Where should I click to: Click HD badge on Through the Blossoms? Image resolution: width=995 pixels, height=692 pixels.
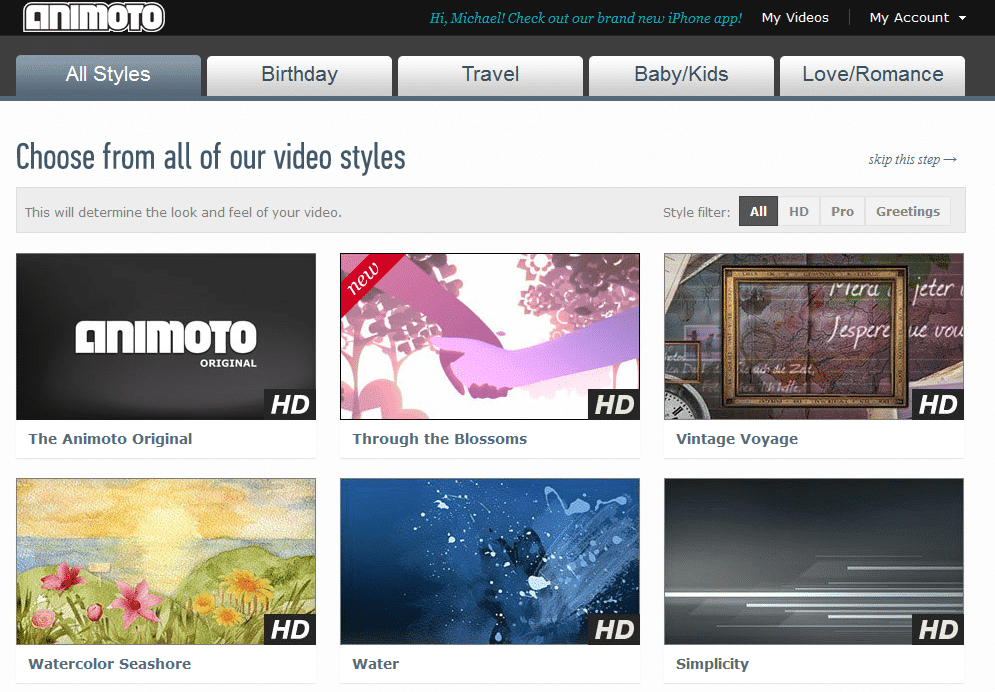pyautogui.click(x=614, y=405)
